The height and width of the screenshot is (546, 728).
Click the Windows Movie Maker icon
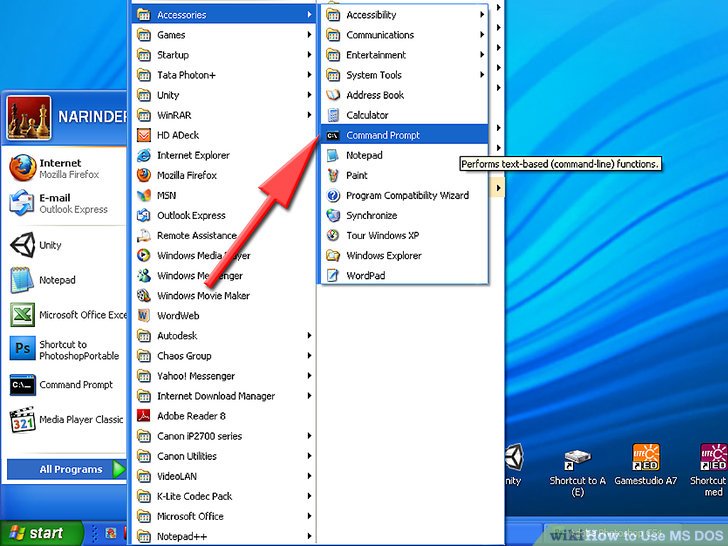144,295
